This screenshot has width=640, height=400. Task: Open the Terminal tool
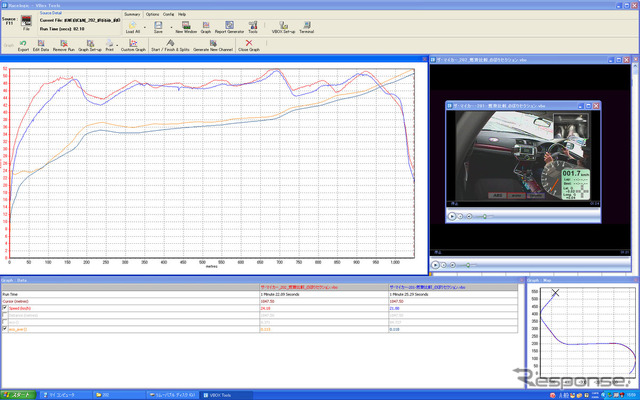(x=307, y=25)
